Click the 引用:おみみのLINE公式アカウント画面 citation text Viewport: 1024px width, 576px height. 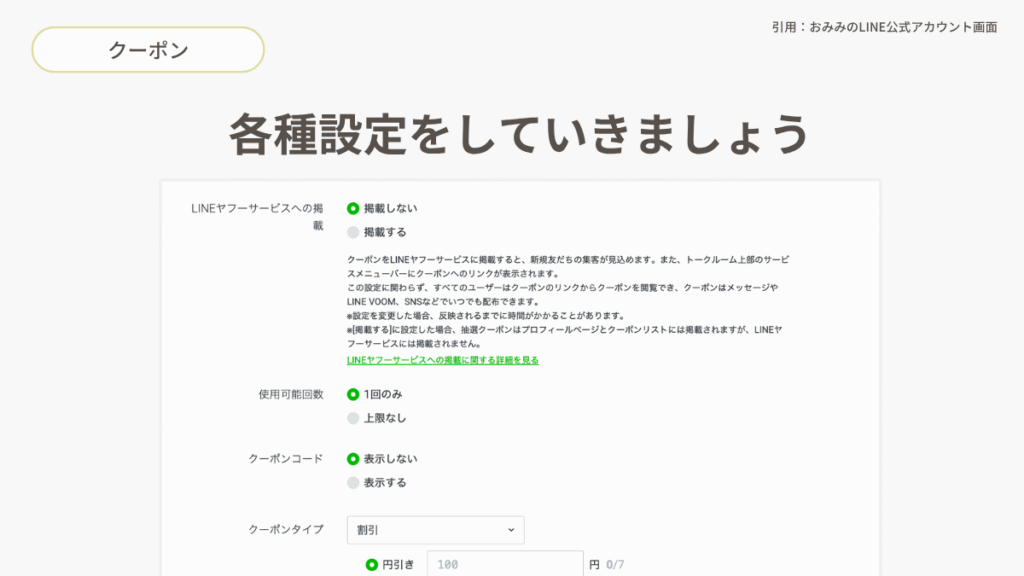click(x=884, y=27)
